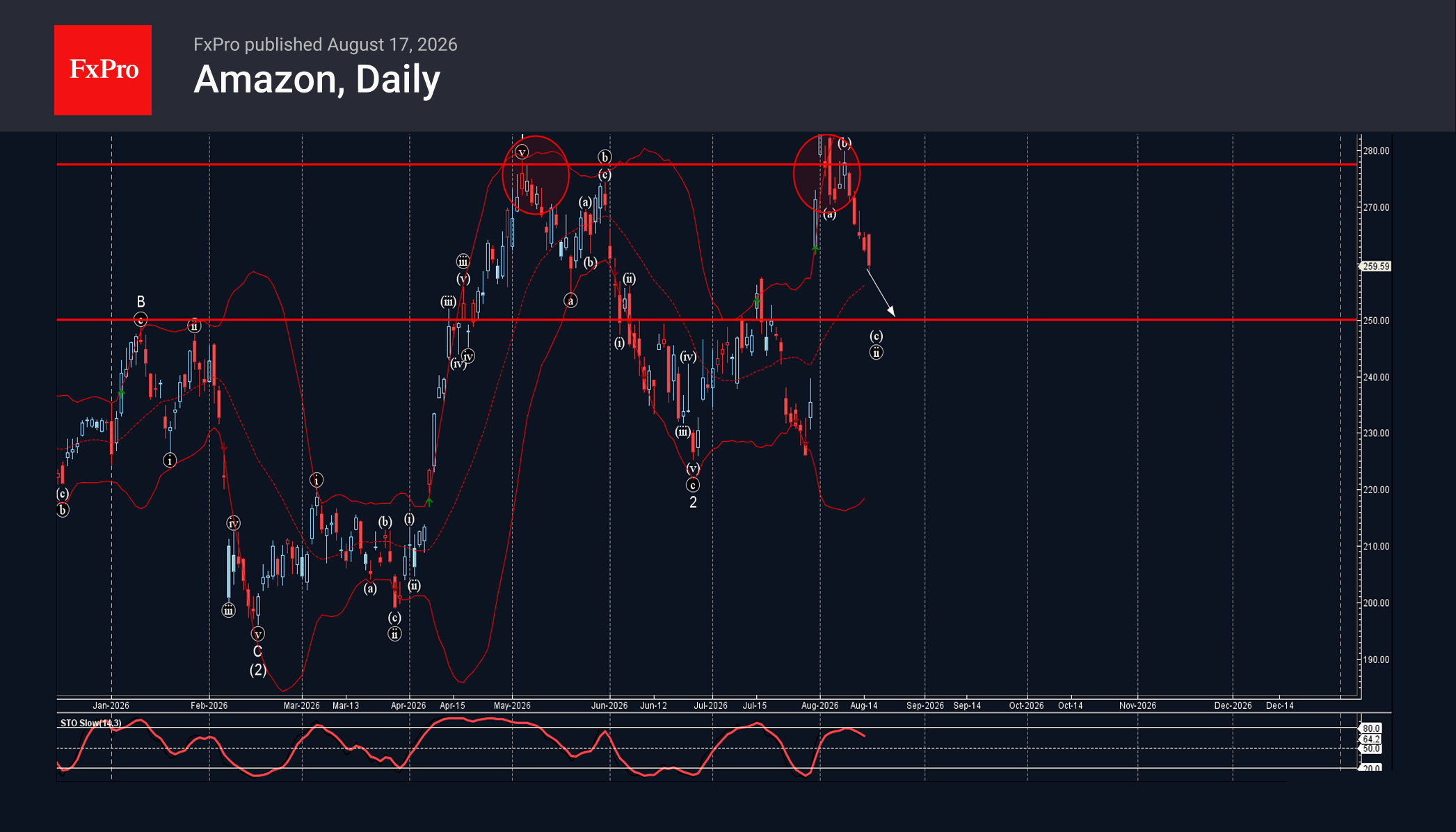Image resolution: width=1456 pixels, height=832 pixels.
Task: Click the 280.00 price axis label
Action: [1376, 151]
